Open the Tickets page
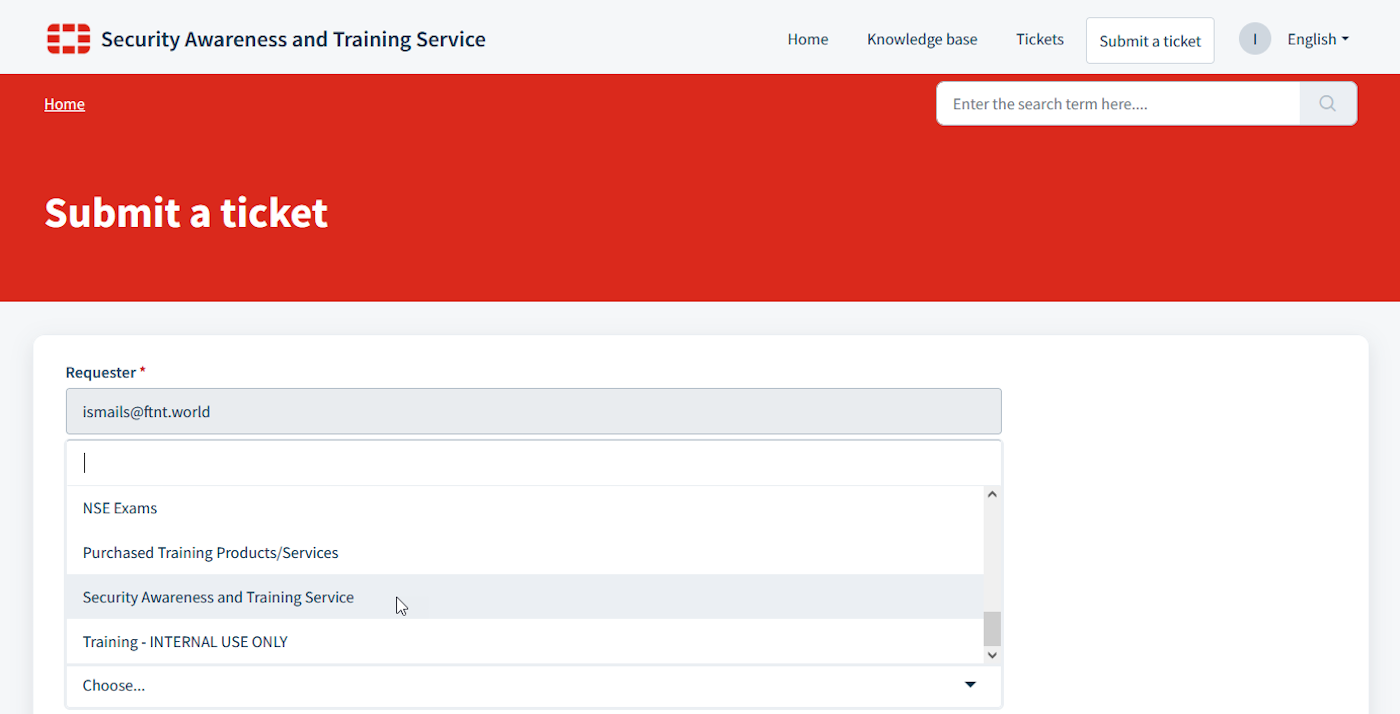This screenshot has height=714, width=1400. (x=1040, y=39)
